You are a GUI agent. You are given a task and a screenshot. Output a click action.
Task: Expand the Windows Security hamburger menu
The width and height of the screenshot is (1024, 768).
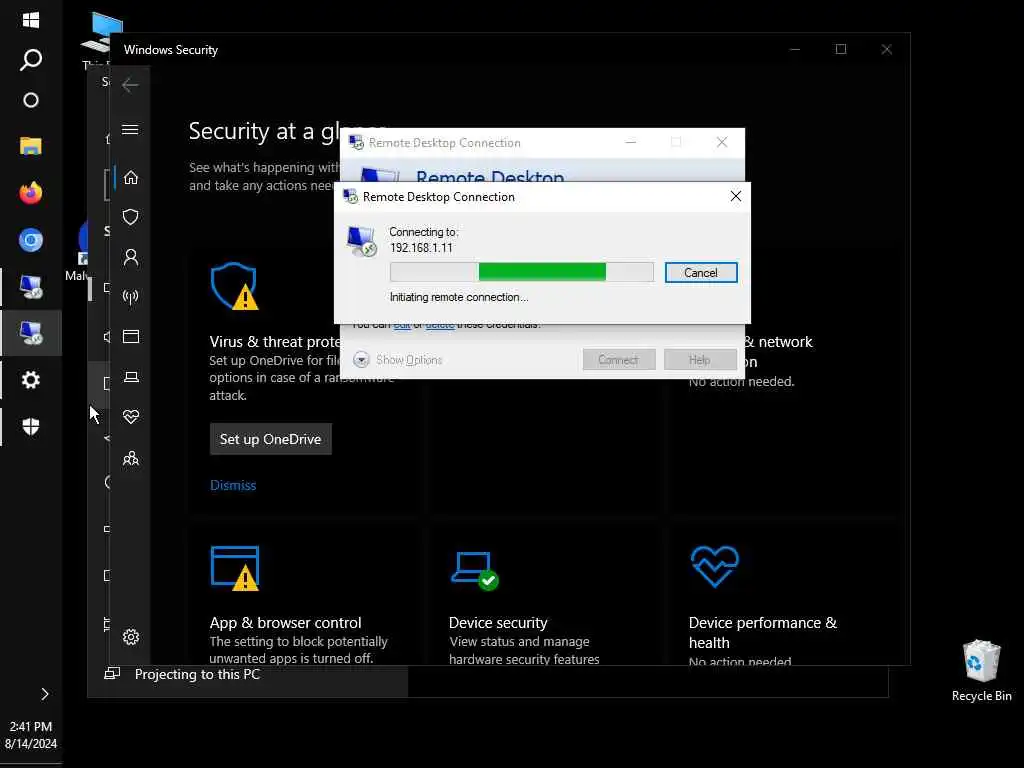point(130,129)
